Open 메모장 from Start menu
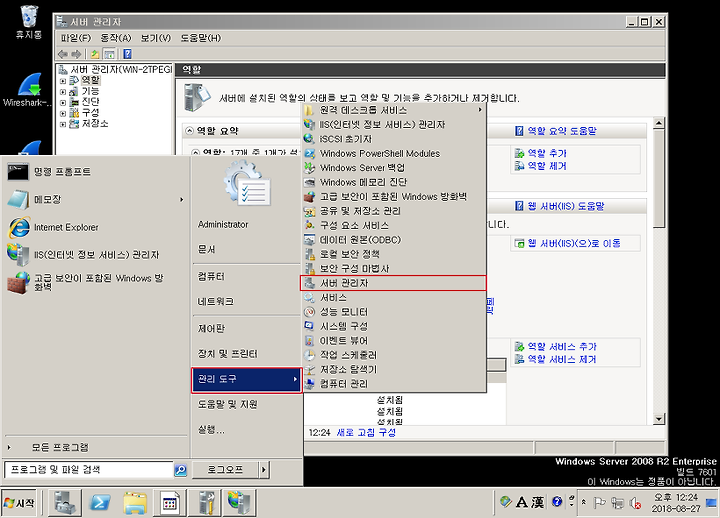 coord(96,200)
